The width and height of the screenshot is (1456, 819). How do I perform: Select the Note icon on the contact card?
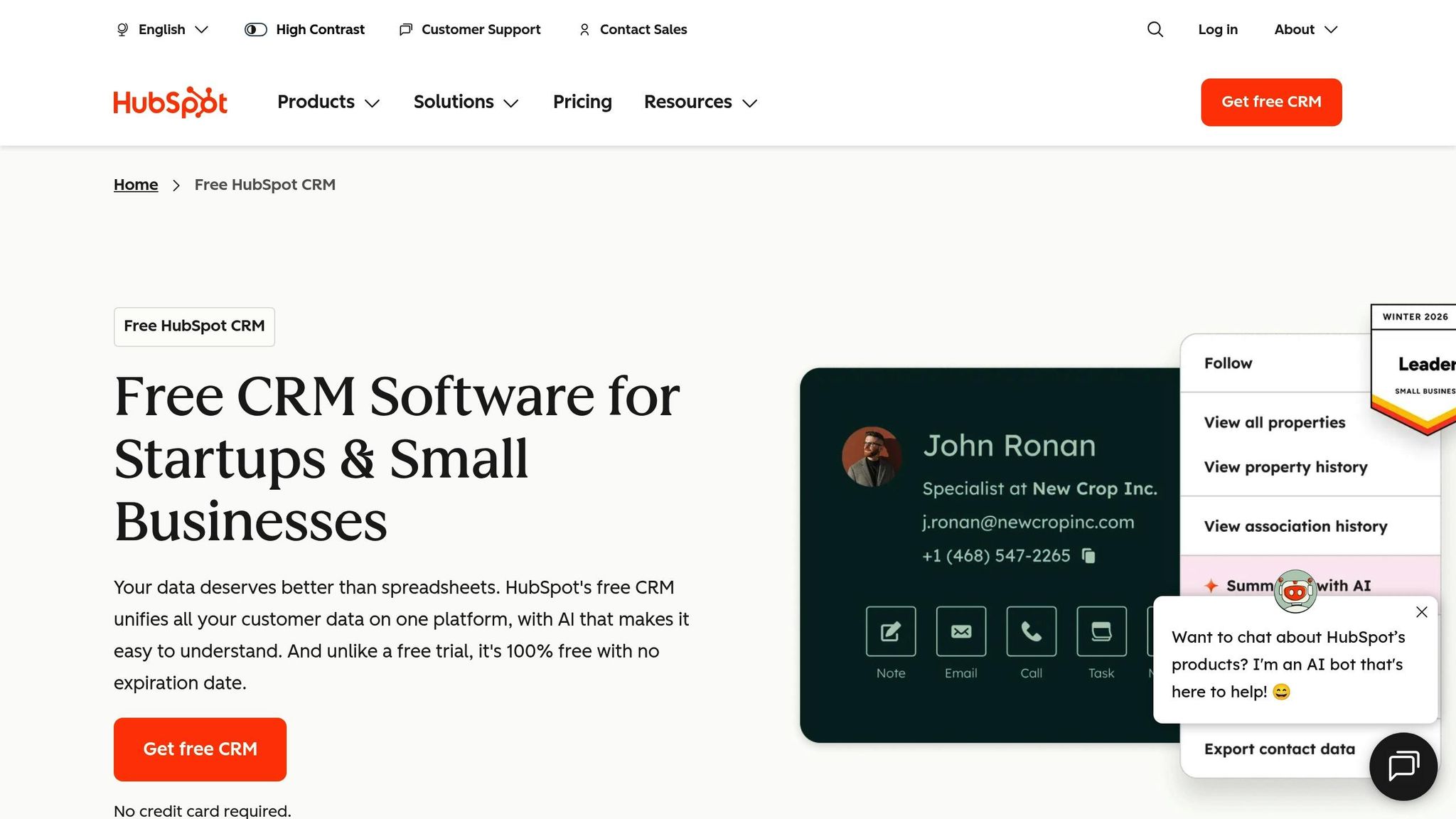[x=890, y=632]
